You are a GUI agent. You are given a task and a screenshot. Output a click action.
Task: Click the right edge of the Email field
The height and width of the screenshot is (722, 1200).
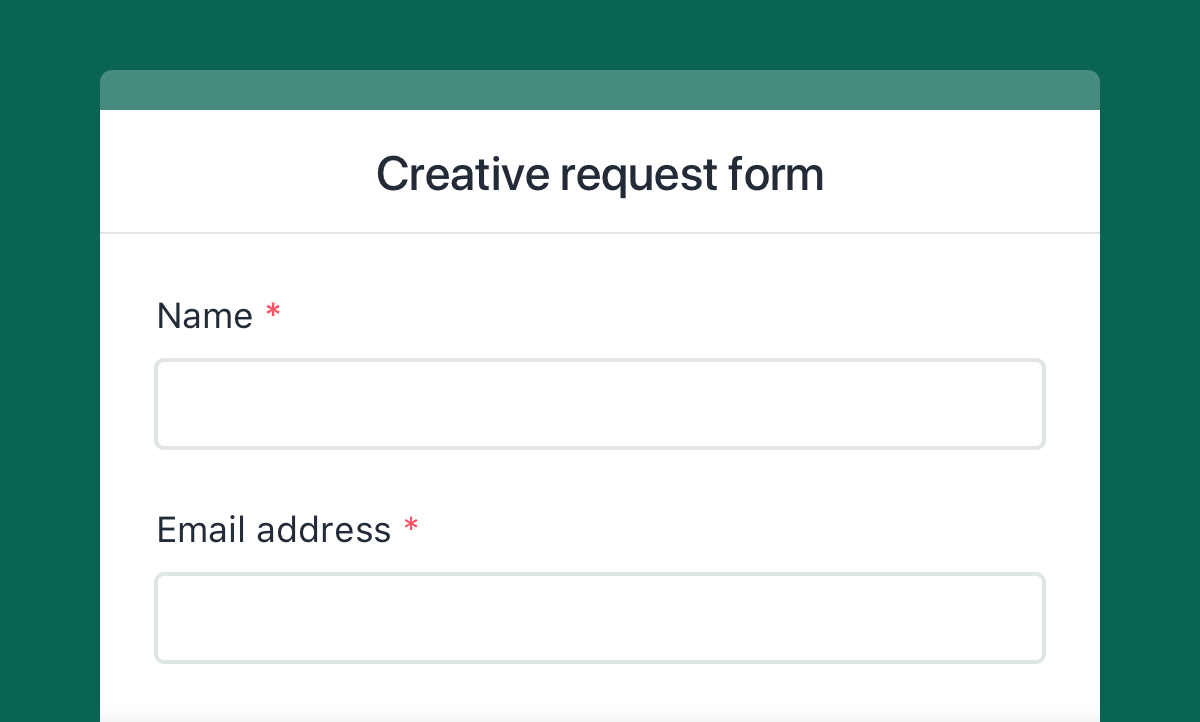pyautogui.click(x=1043, y=617)
